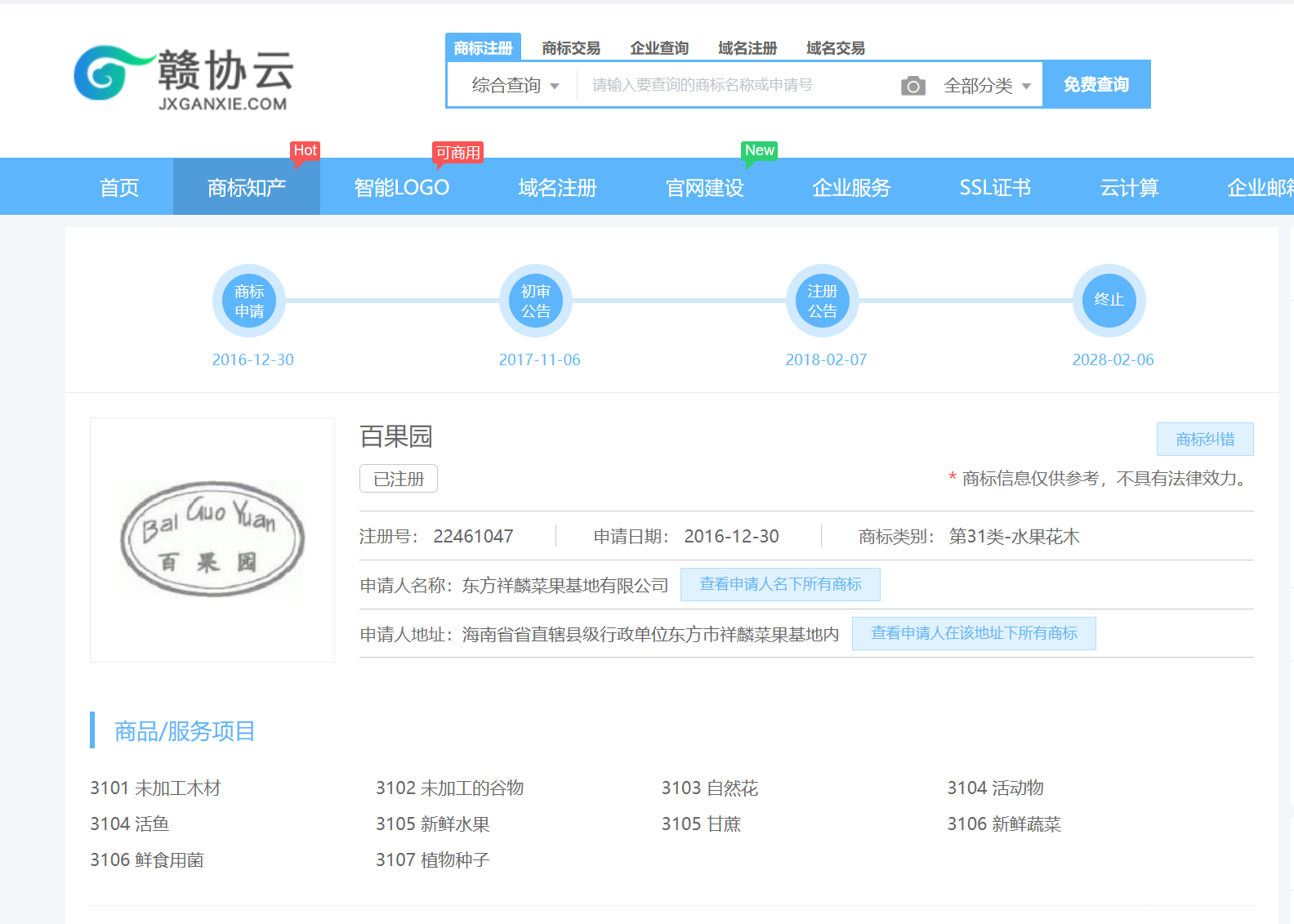Viewport: 1294px width, 924px height.
Task: Focus the trademark name search input
Action: 735,85
